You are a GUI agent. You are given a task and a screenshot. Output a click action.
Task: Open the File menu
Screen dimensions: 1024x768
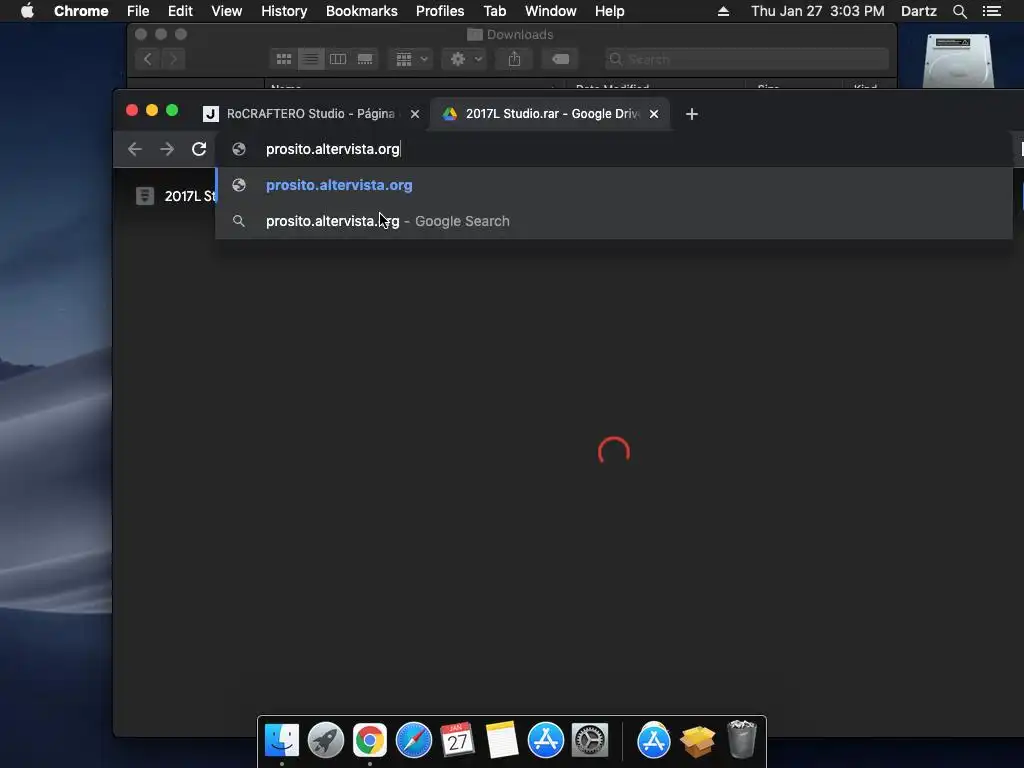[x=138, y=11]
